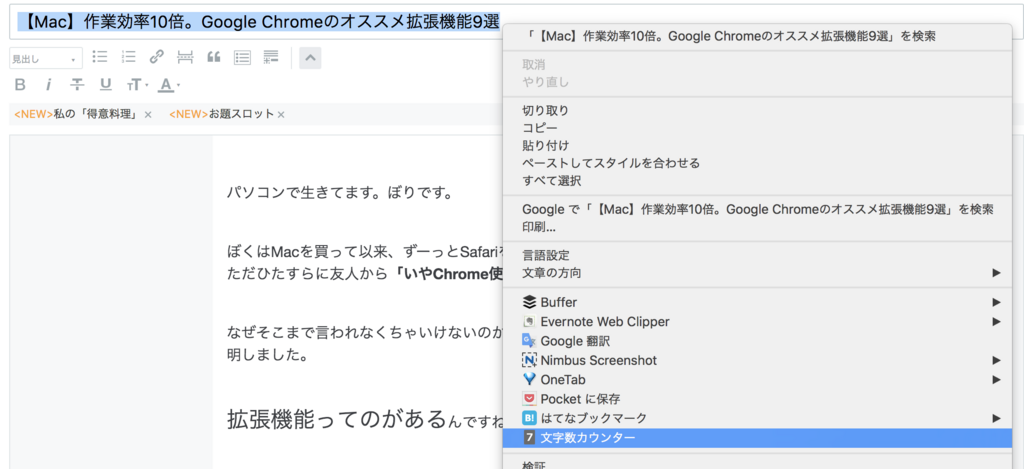
Task: Toggle bold formatting
Action: (20, 85)
